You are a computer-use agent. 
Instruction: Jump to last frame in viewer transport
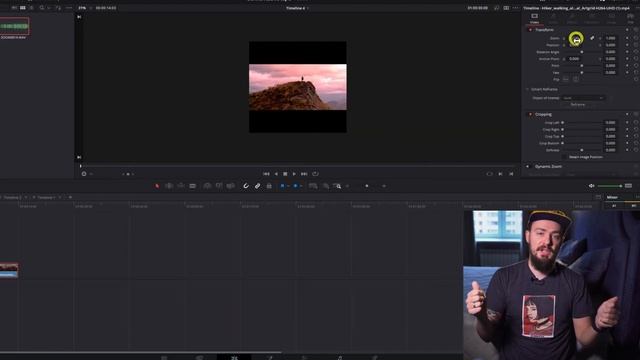[304, 174]
